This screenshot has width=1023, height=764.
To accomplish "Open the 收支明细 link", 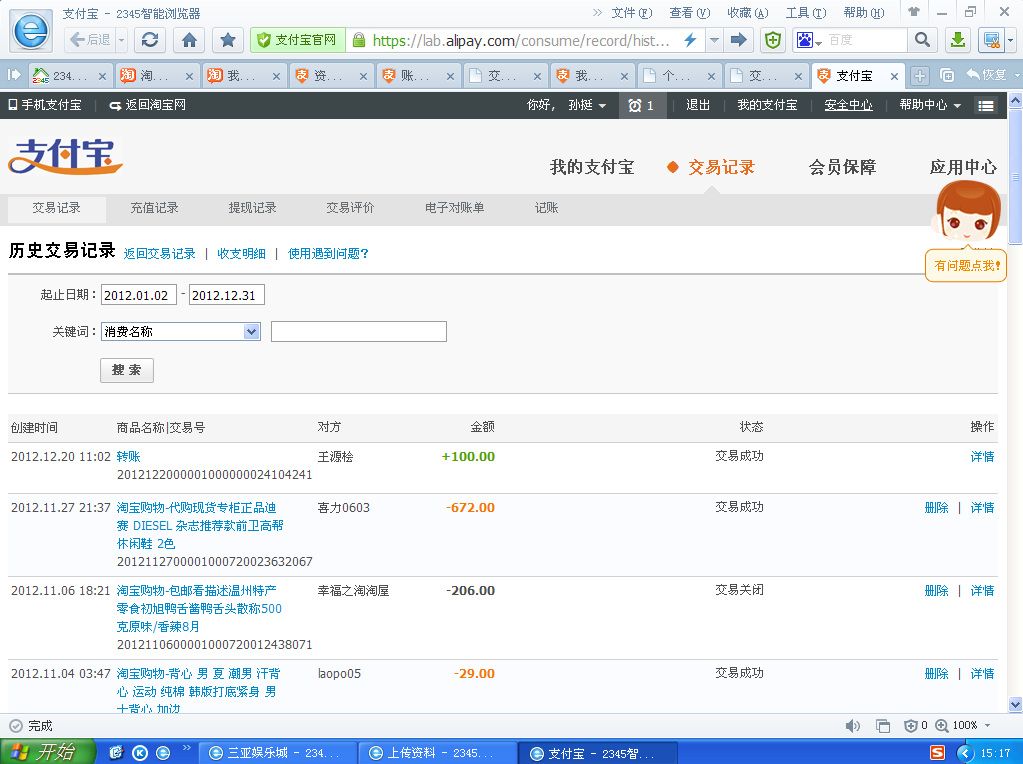I will coord(241,254).
